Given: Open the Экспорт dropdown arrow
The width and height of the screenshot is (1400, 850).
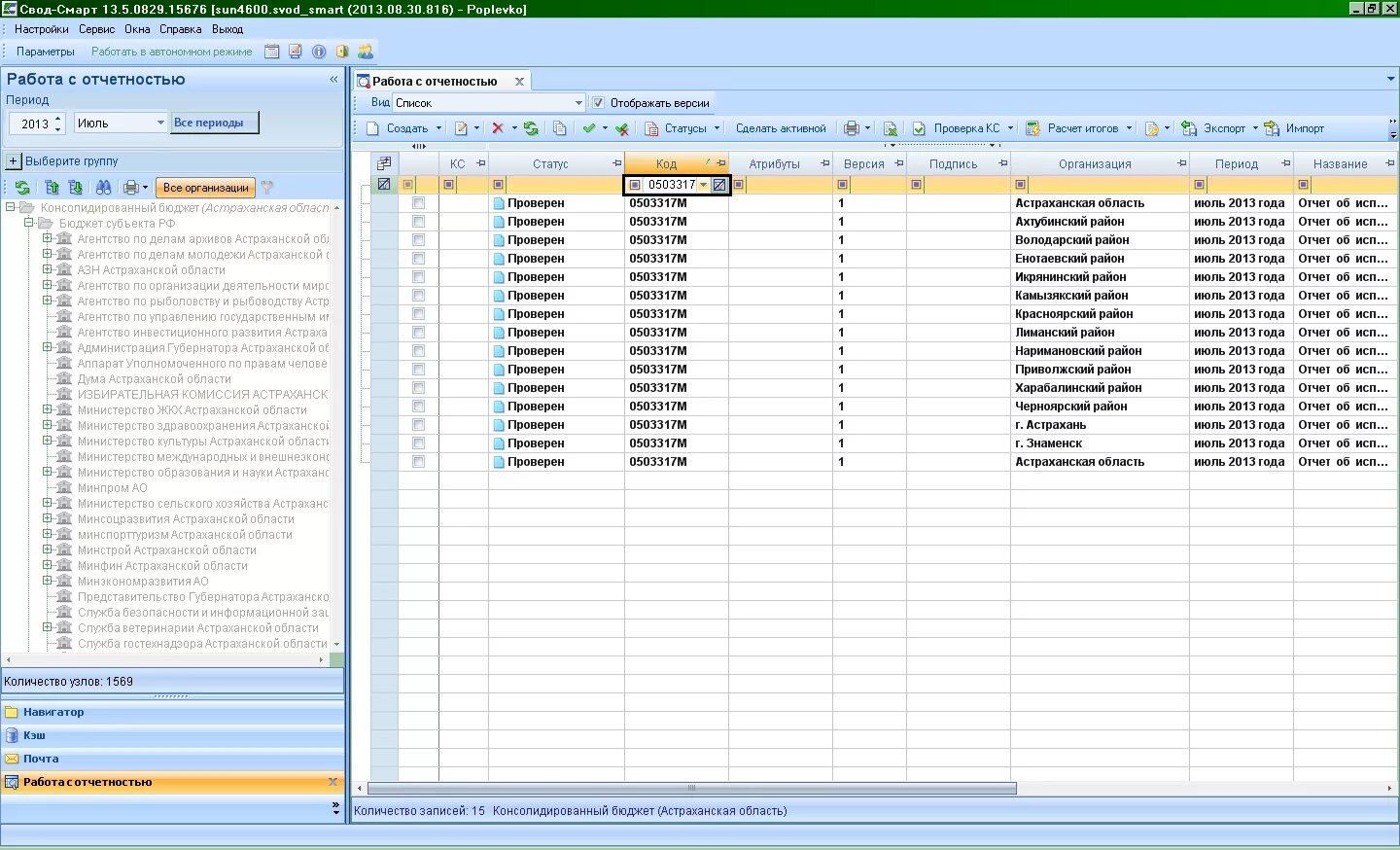Looking at the screenshot, I should pyautogui.click(x=1255, y=128).
